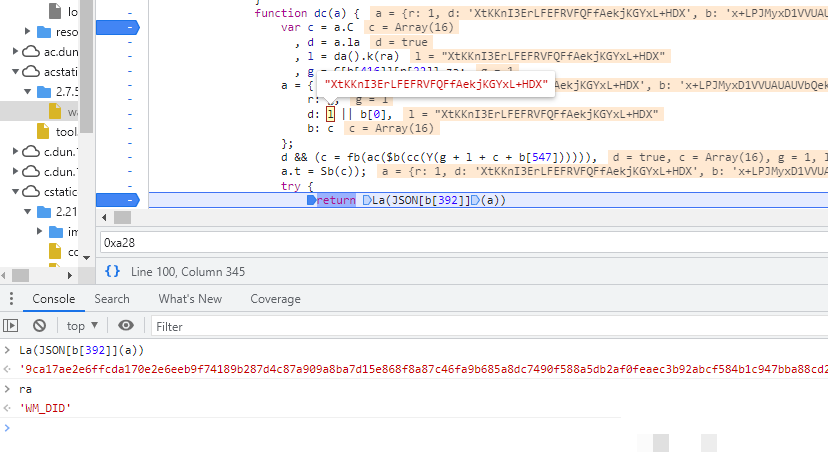Switch to the Coverage tab
This screenshot has height=469, width=828.
pos(275,299)
